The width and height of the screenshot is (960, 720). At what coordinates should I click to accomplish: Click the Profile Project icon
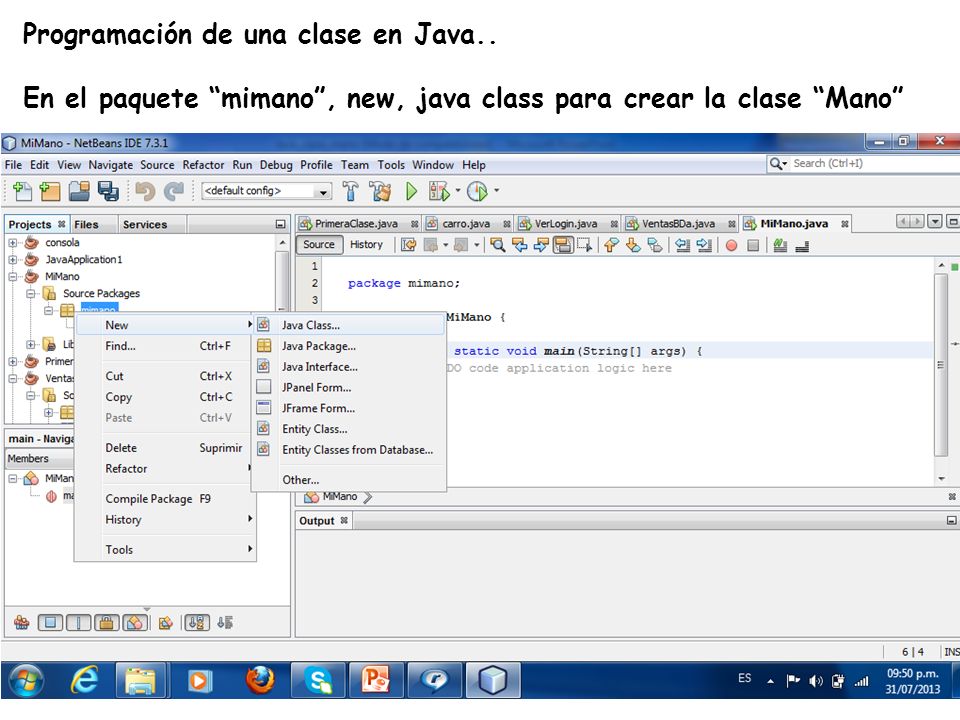pyautogui.click(x=478, y=192)
